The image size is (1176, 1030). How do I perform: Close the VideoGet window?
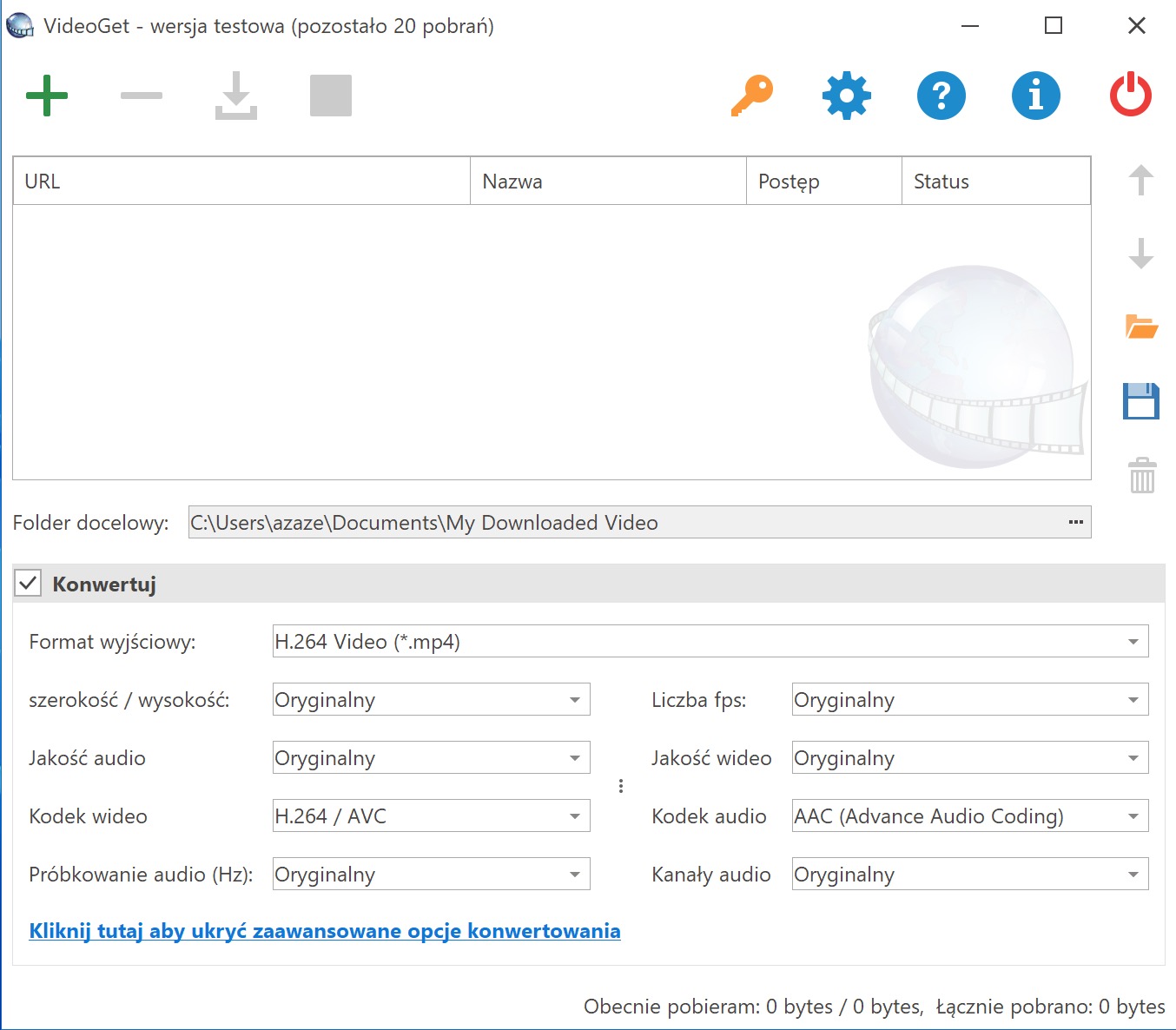point(1136,26)
